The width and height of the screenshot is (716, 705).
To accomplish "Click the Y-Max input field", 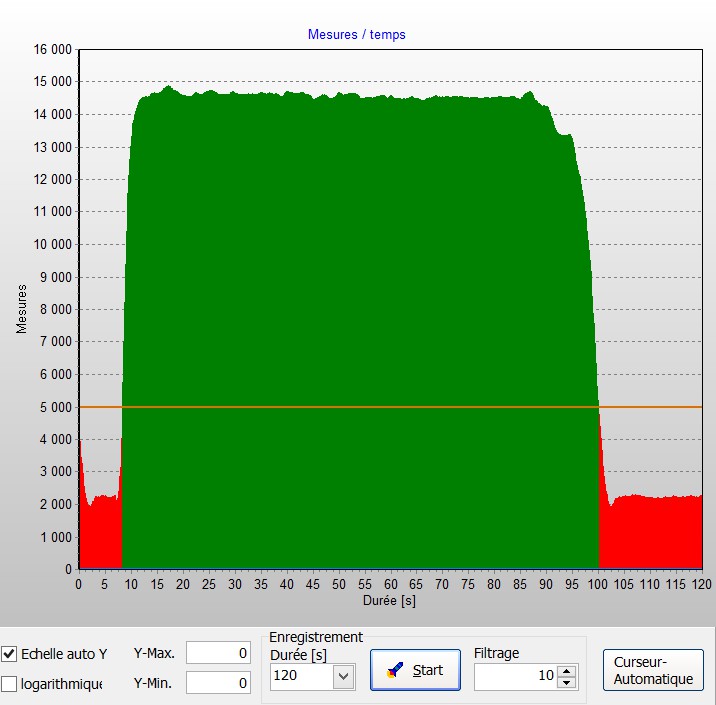I will pos(219,653).
